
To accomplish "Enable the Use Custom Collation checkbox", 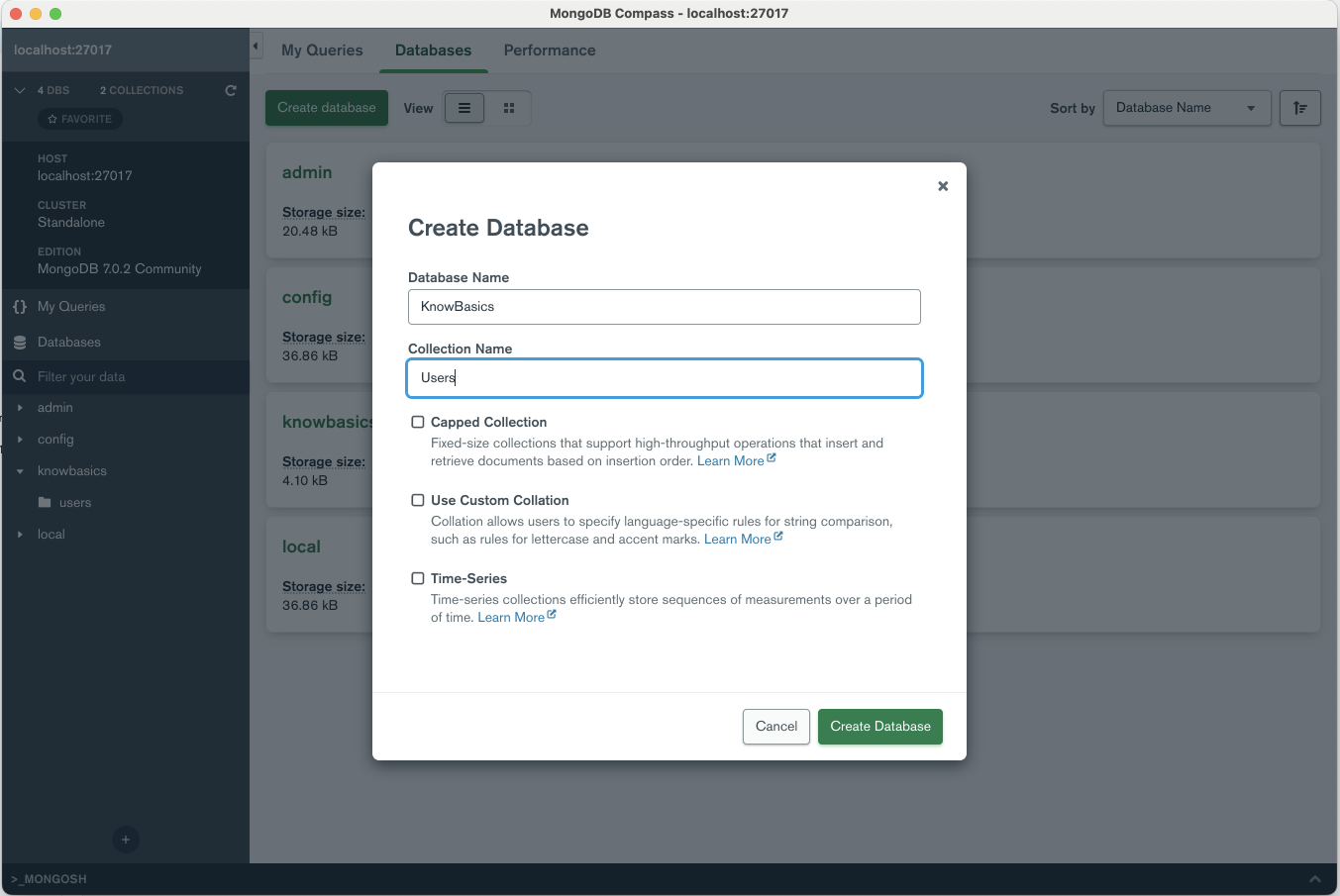I will click(418, 500).
